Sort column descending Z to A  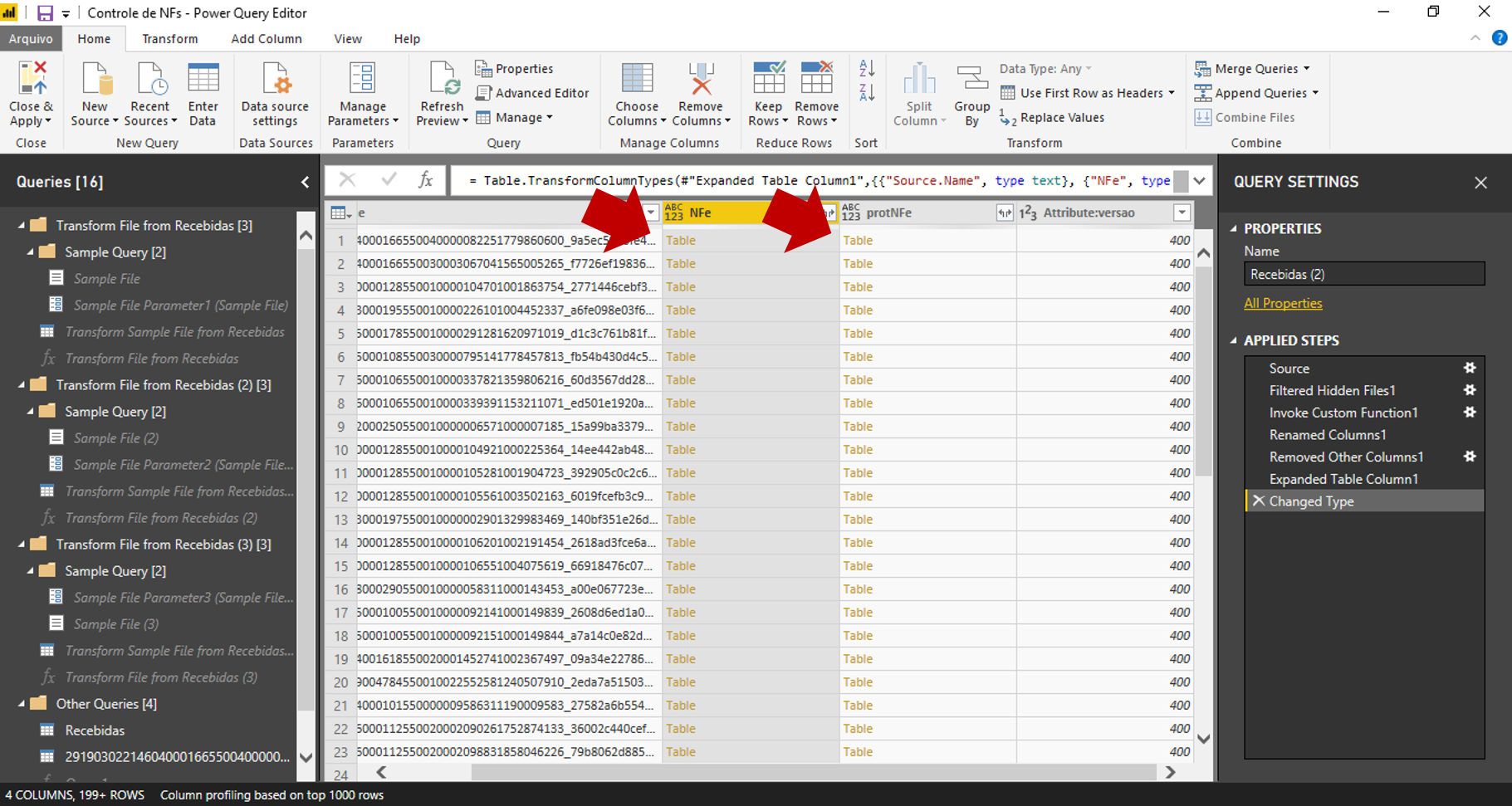[x=867, y=92]
